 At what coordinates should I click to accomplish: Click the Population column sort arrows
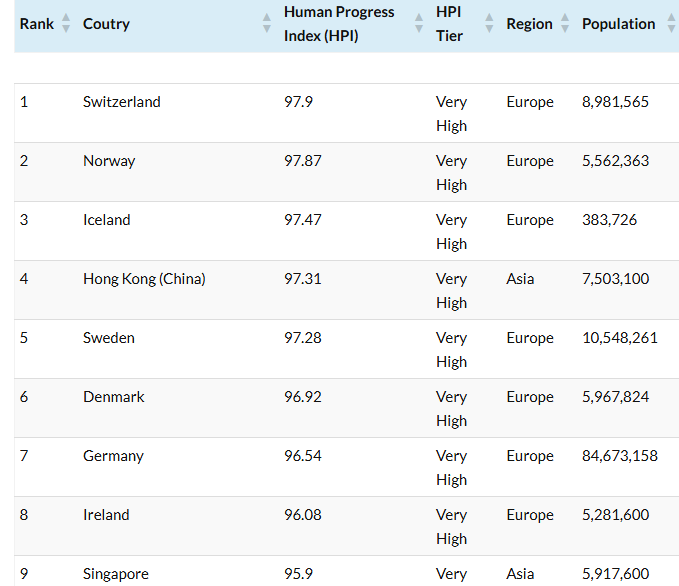[x=670, y=24]
